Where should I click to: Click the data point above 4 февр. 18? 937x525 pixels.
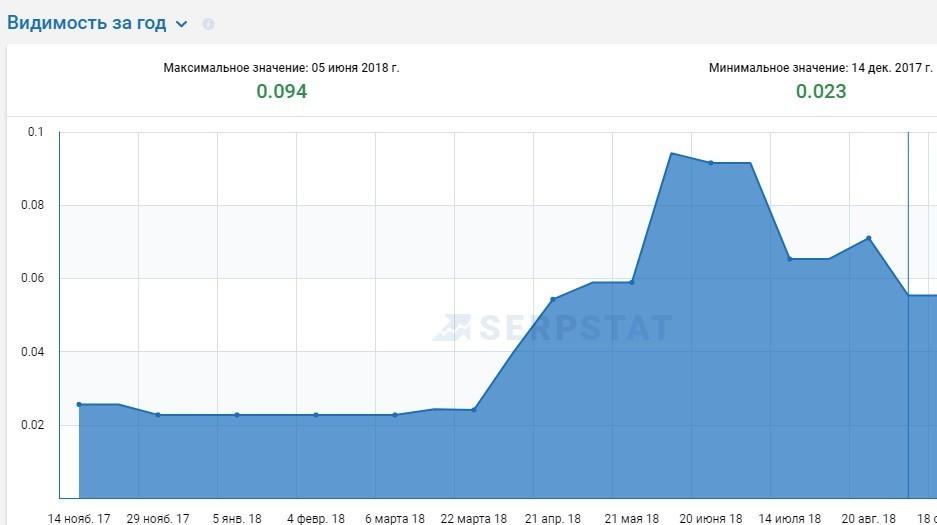pos(316,414)
